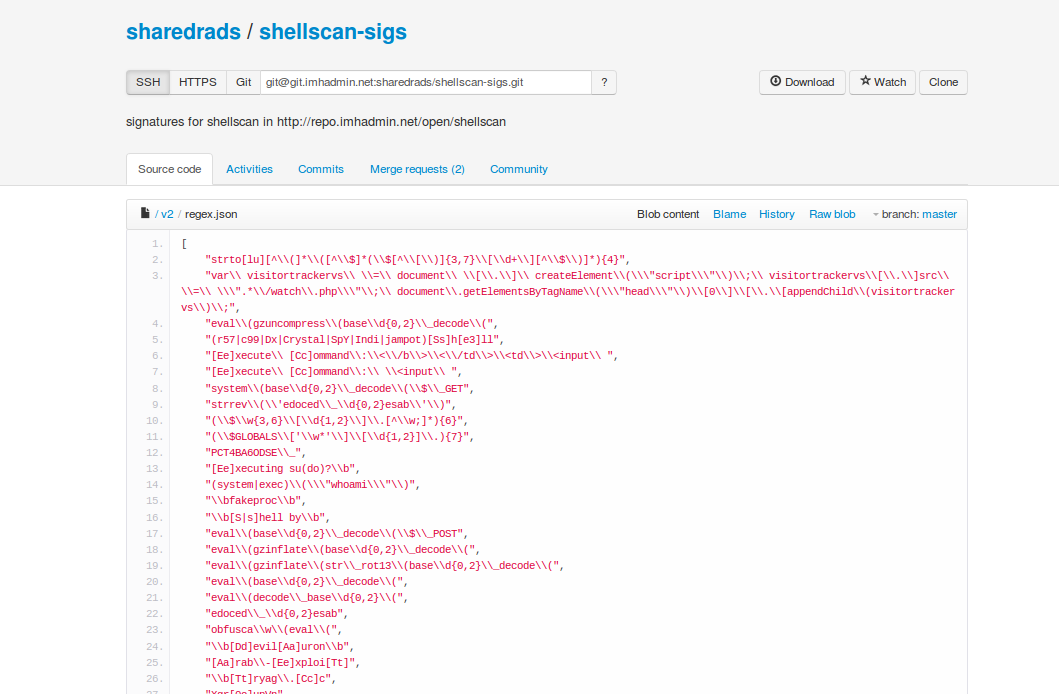Download the repository
Viewport: 1059px width, 694px height.
pyautogui.click(x=802, y=82)
